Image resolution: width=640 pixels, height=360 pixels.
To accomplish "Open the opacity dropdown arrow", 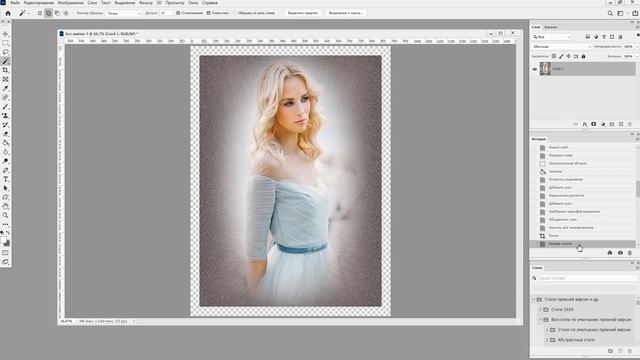I will 637,47.
